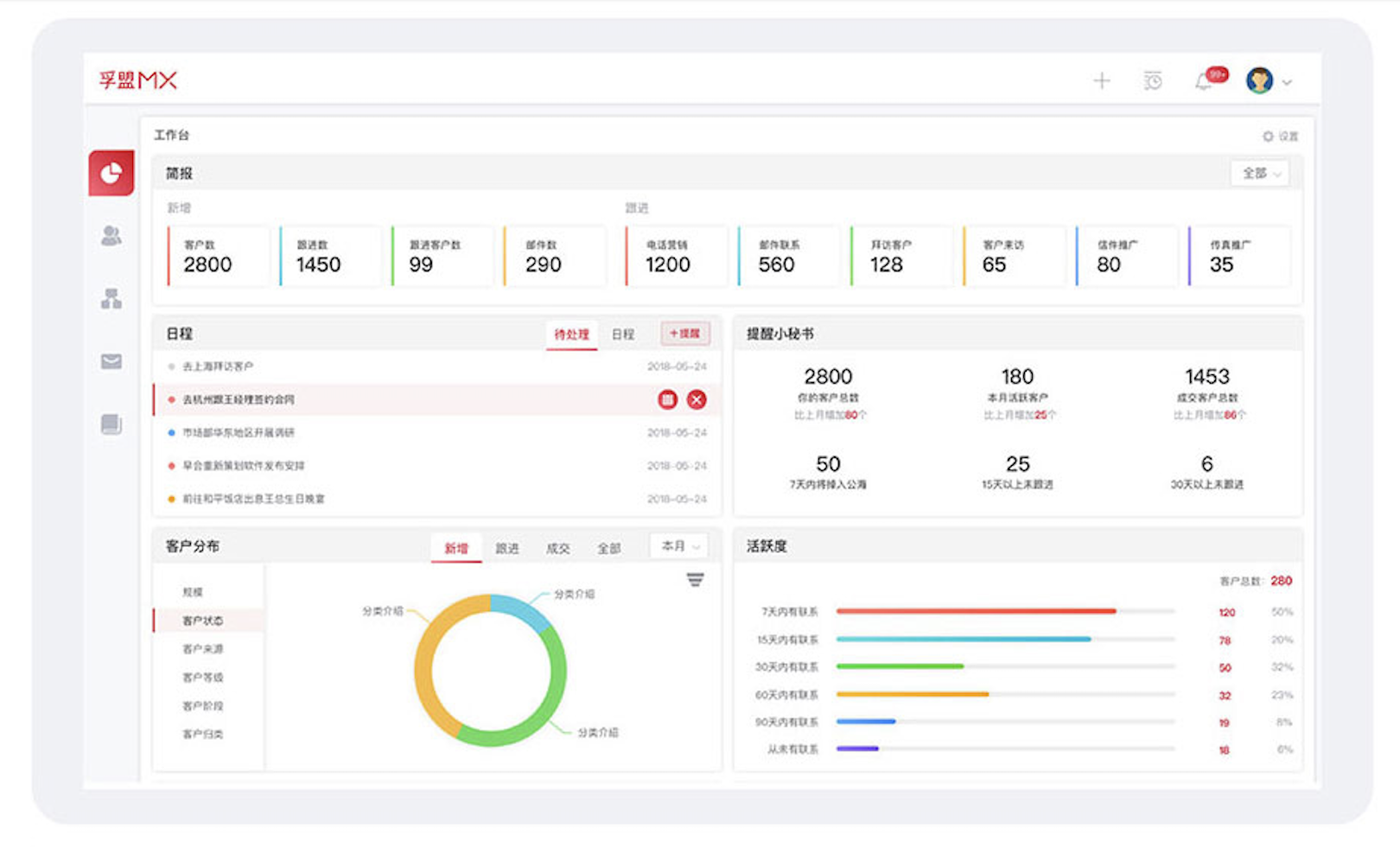
Task: Click the red X on highlighted schedule item
Action: [x=697, y=399]
